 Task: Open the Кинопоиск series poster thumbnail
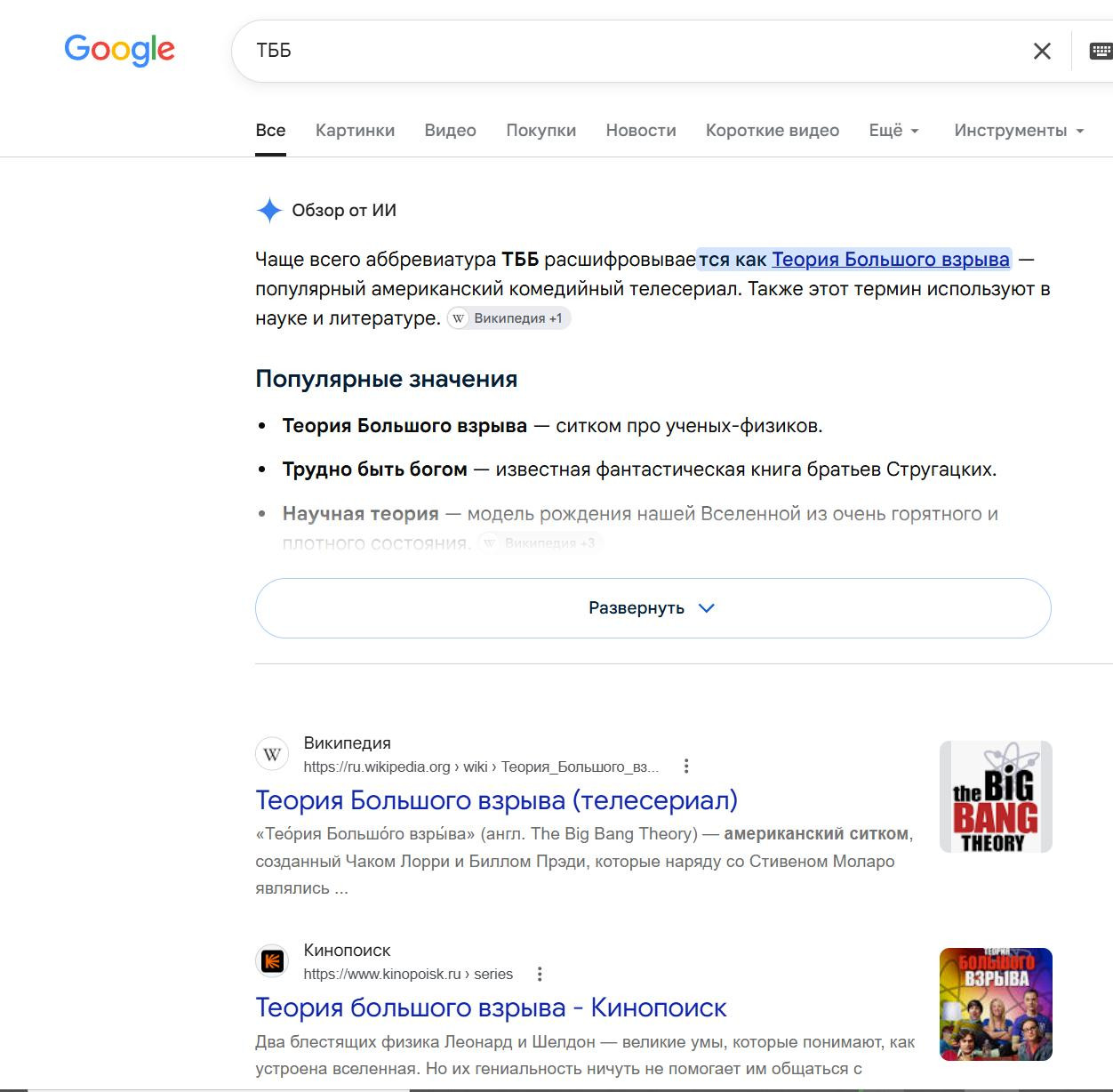coord(996,1004)
